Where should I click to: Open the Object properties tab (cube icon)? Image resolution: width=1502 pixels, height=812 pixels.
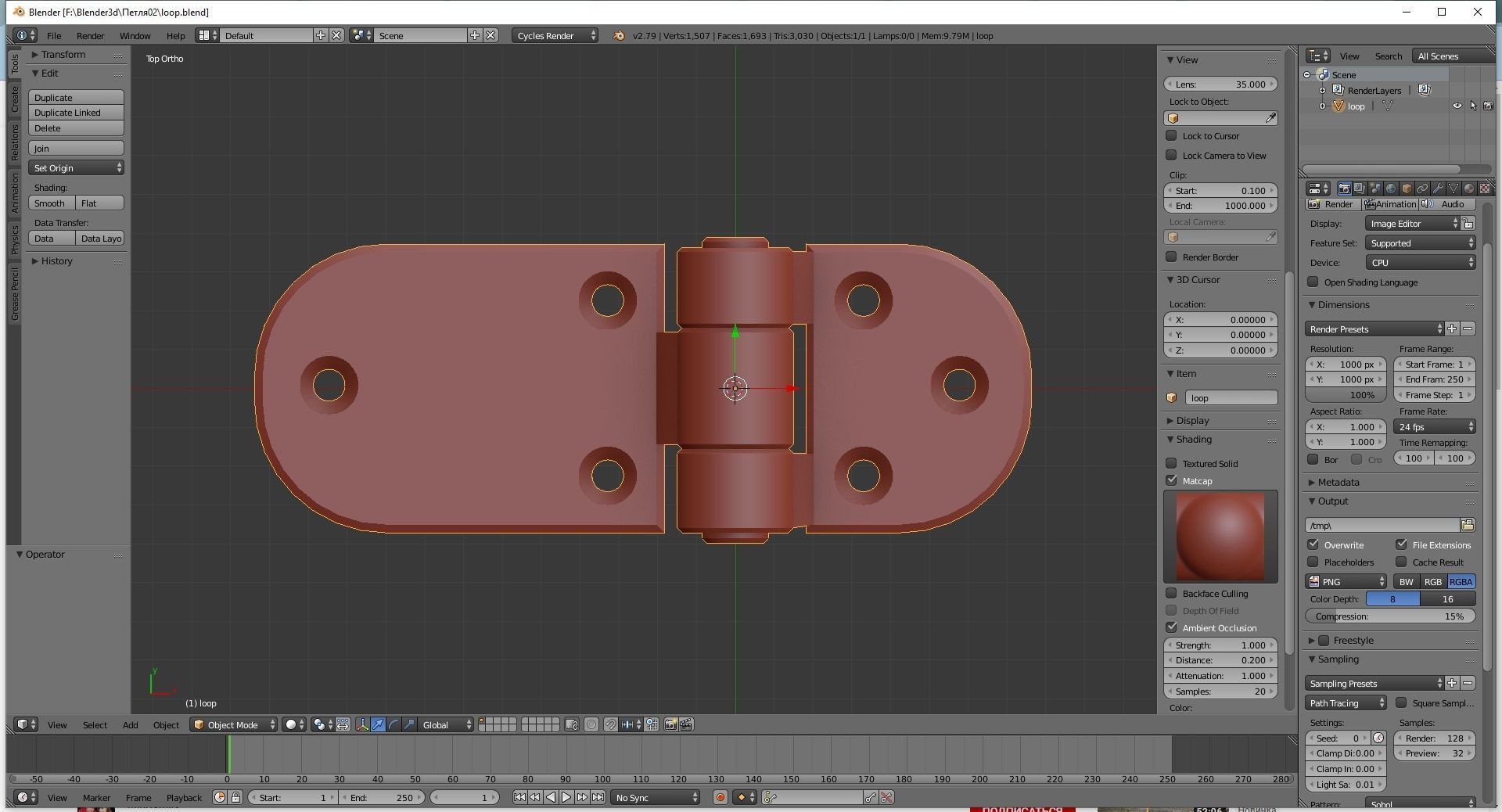(1407, 189)
